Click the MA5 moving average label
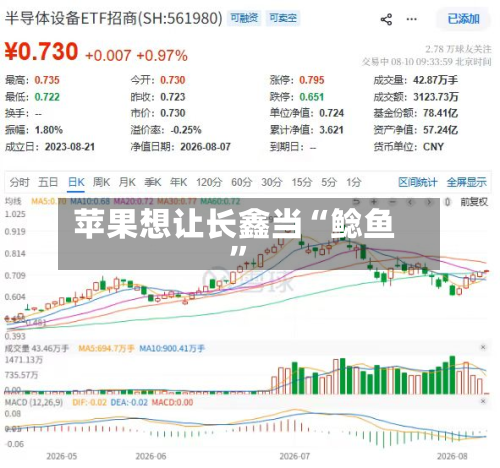 (x=49, y=201)
